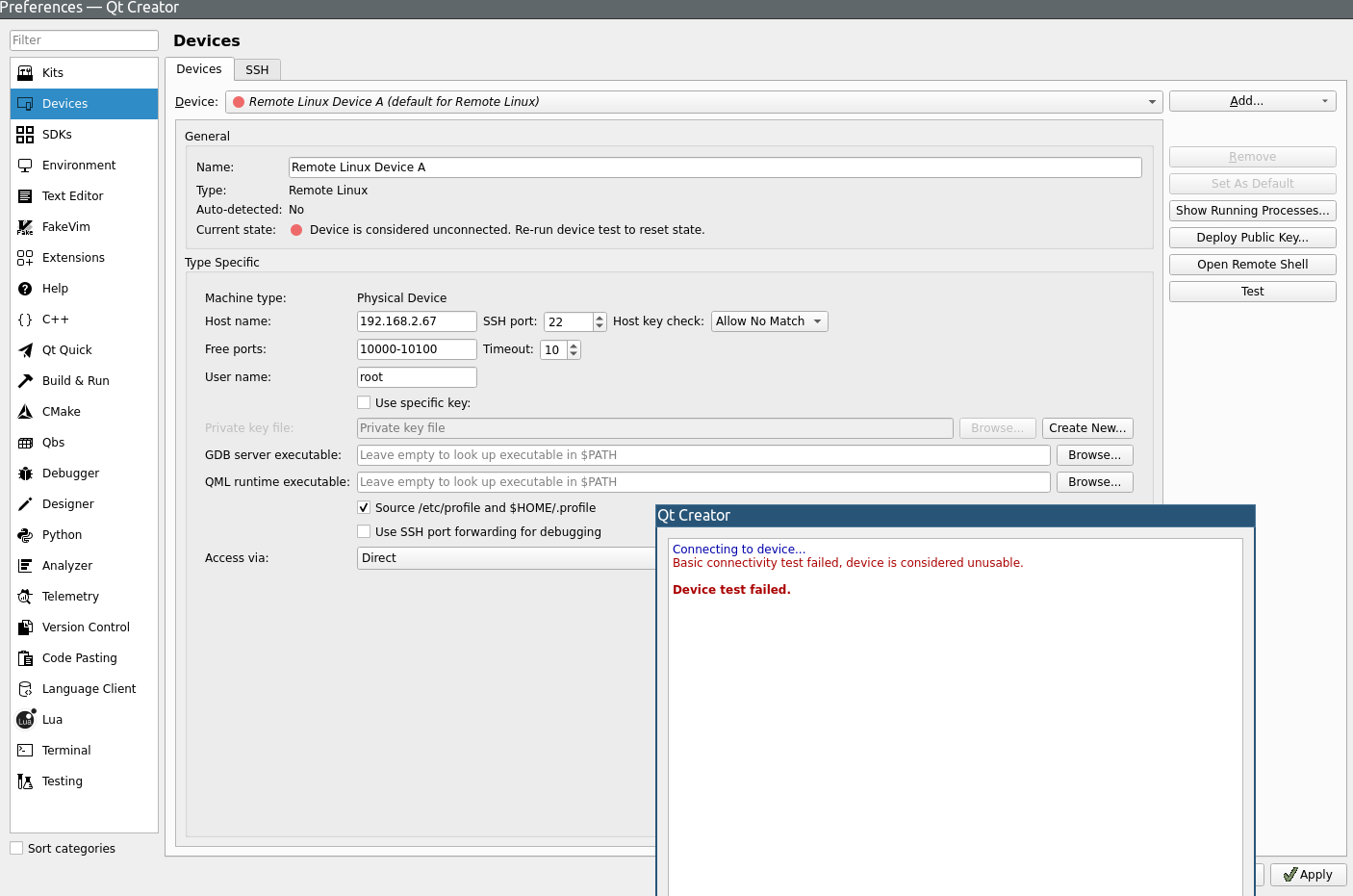Viewport: 1353px width, 896px height.
Task: Open the Device selection combo box
Action: pos(694,102)
